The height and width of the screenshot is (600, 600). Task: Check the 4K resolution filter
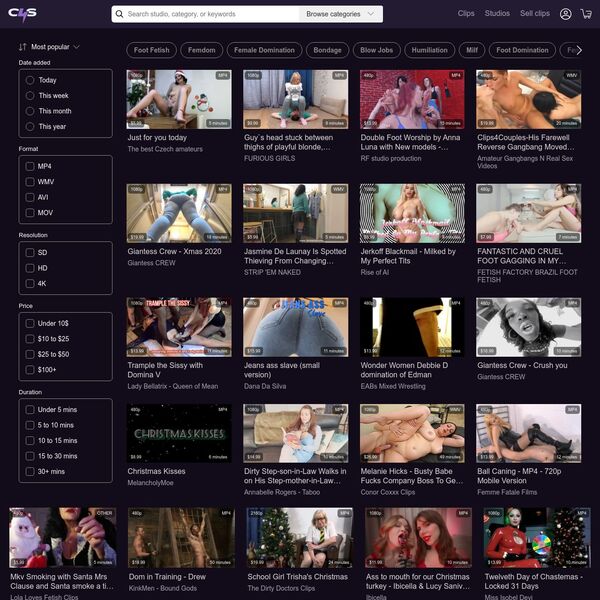coord(30,283)
